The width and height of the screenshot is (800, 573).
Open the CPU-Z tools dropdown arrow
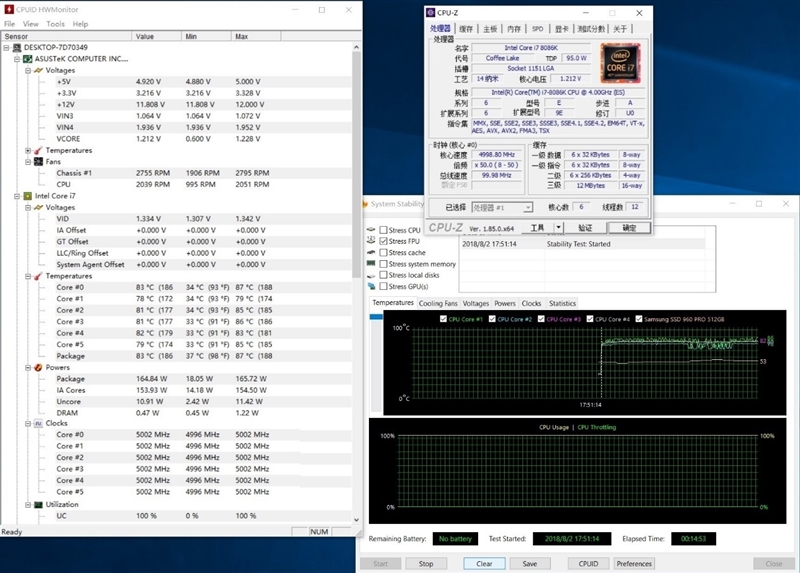coord(559,228)
